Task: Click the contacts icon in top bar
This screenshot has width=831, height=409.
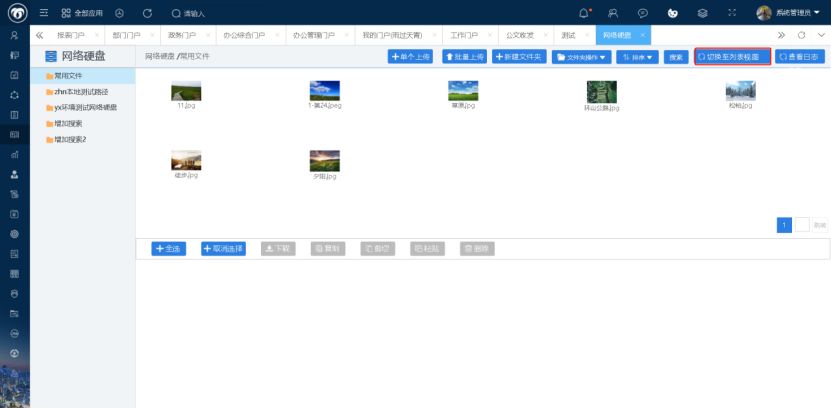Action: pyautogui.click(x=613, y=13)
